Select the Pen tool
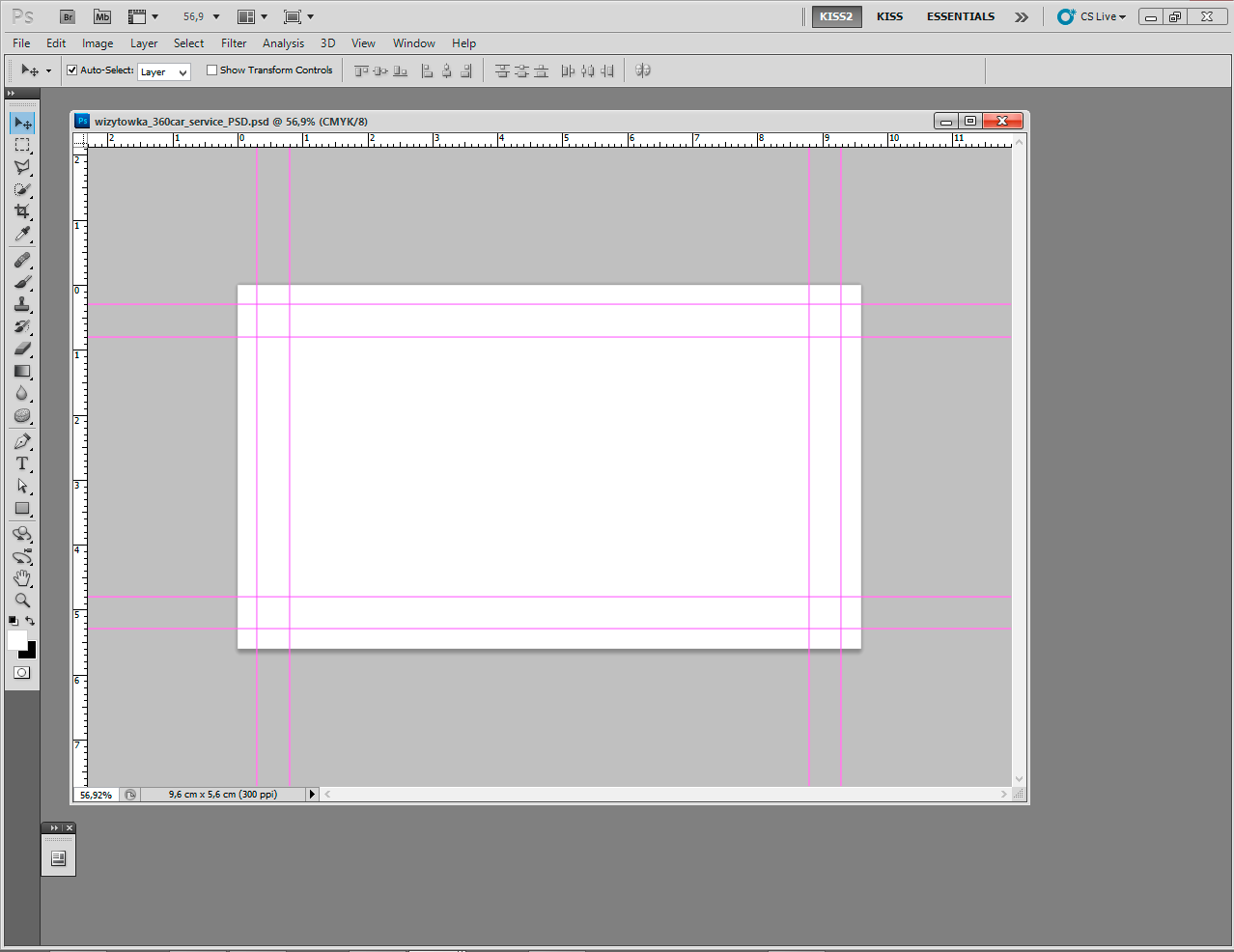The image size is (1234, 952). pos(22,442)
